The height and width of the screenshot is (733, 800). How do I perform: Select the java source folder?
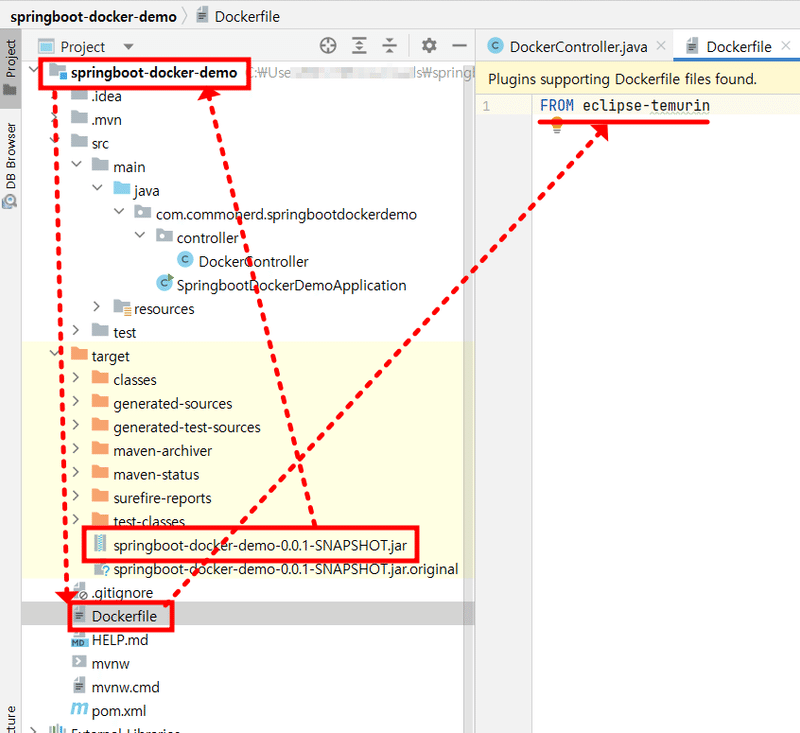(146, 191)
